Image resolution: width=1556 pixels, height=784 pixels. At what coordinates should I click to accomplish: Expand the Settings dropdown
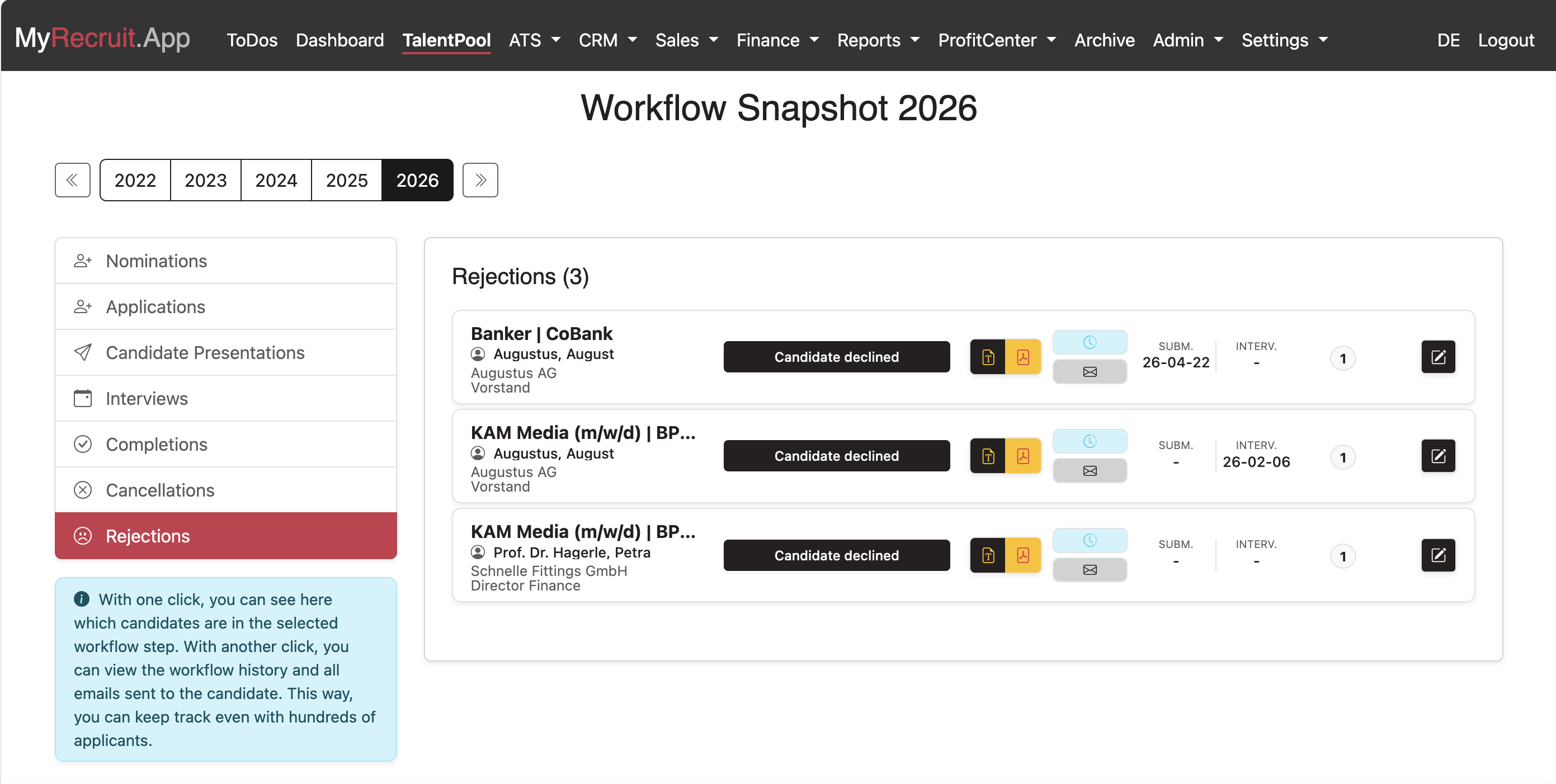[1285, 40]
